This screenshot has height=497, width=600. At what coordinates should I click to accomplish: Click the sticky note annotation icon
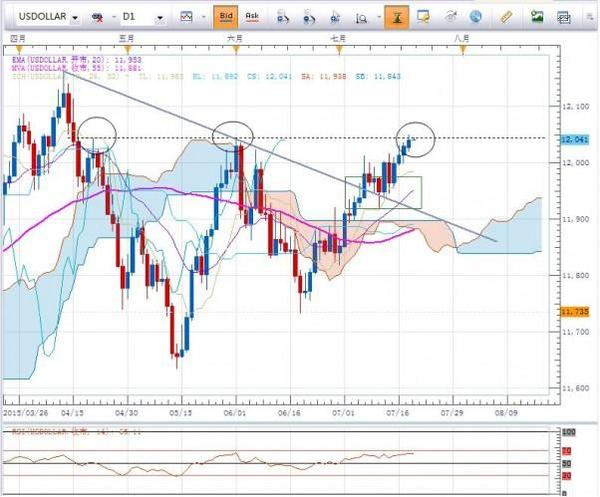click(424, 17)
